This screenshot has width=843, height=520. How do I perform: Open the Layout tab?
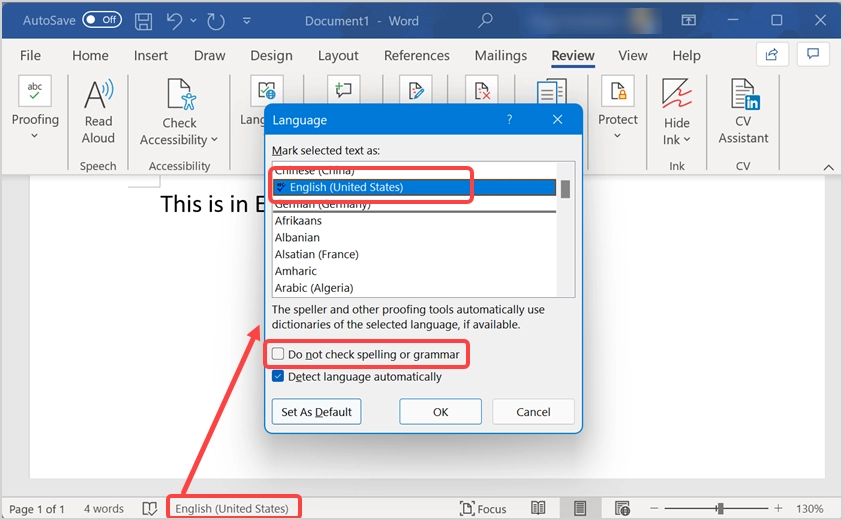pyautogui.click(x=338, y=55)
